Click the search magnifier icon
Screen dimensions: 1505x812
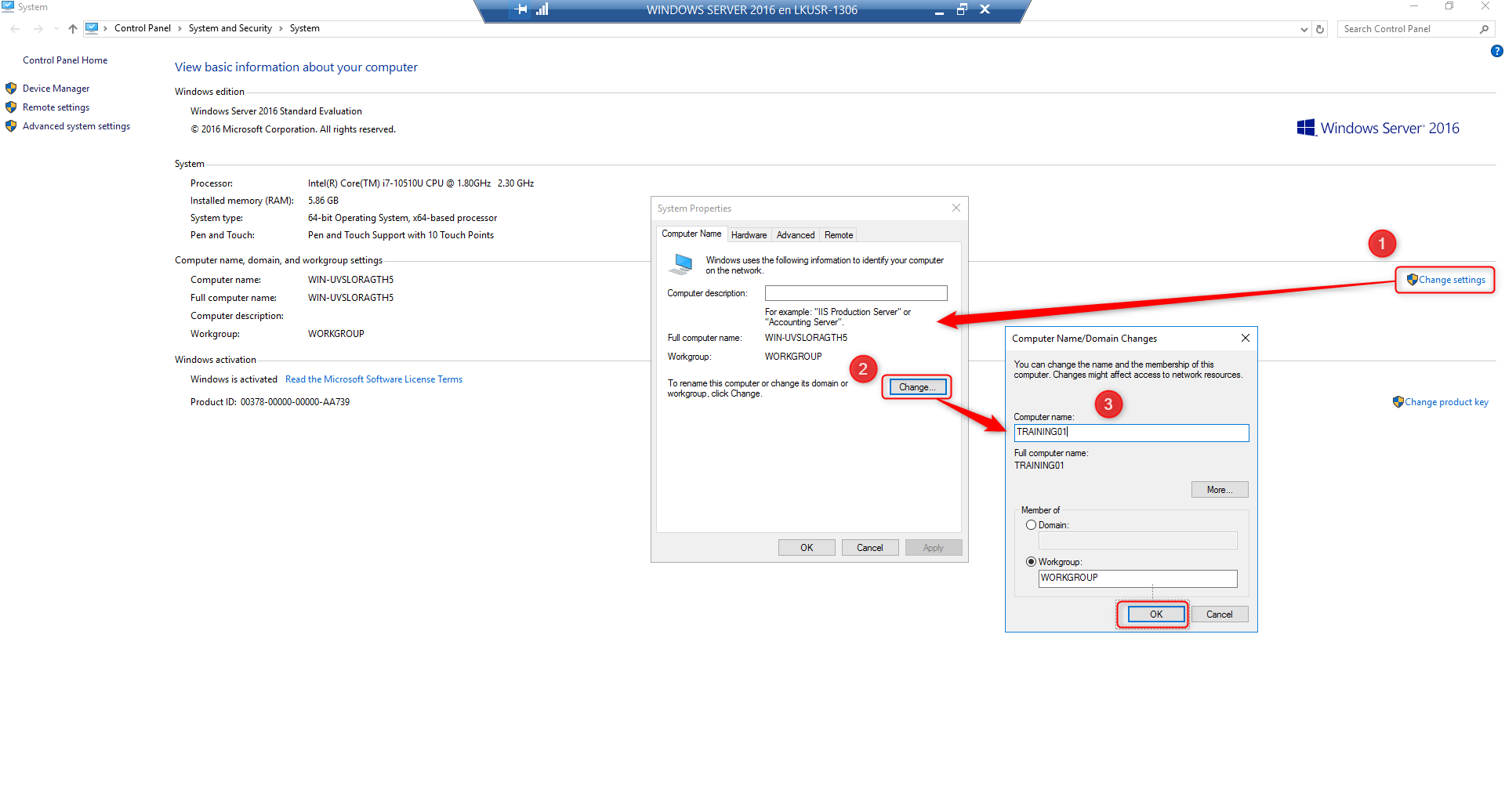click(x=1484, y=29)
